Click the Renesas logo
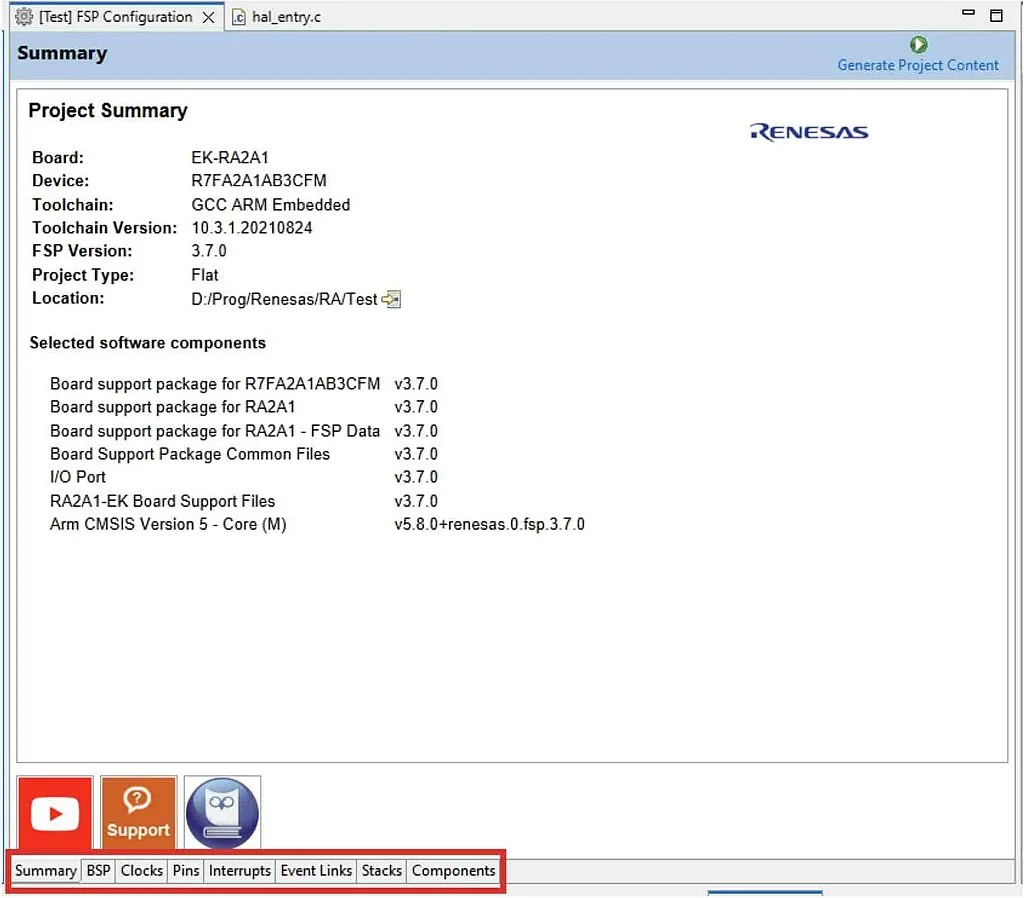Screen dimensions: 1024x898 808,130
